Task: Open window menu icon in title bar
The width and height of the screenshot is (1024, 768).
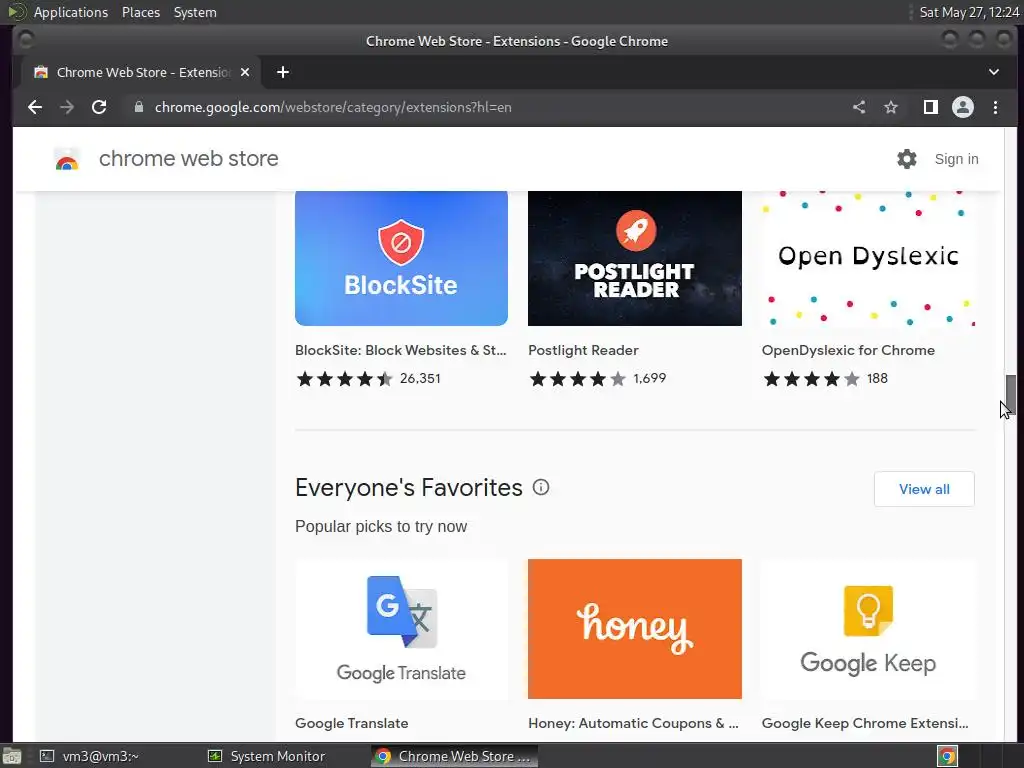Action: click(x=25, y=40)
